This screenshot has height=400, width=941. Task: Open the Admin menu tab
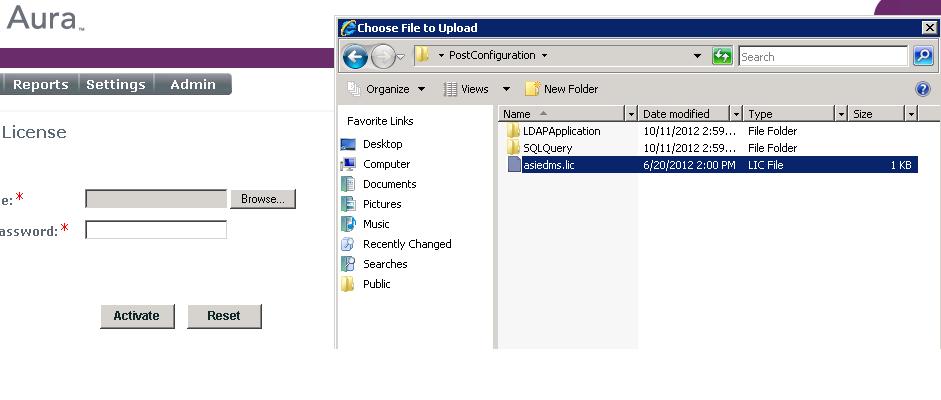point(192,85)
